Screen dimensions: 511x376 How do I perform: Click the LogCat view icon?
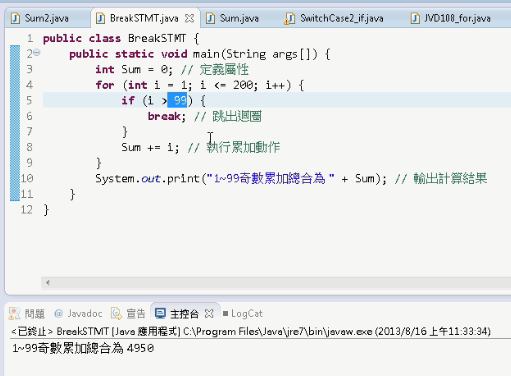coord(225,314)
